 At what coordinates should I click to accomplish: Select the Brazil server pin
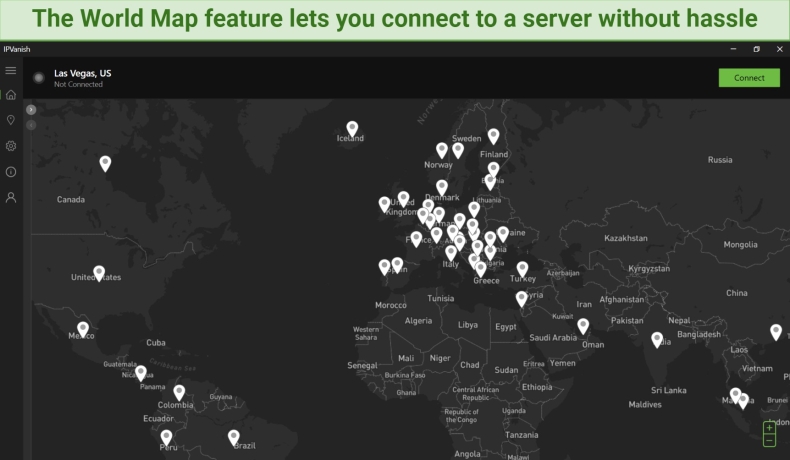click(x=234, y=436)
